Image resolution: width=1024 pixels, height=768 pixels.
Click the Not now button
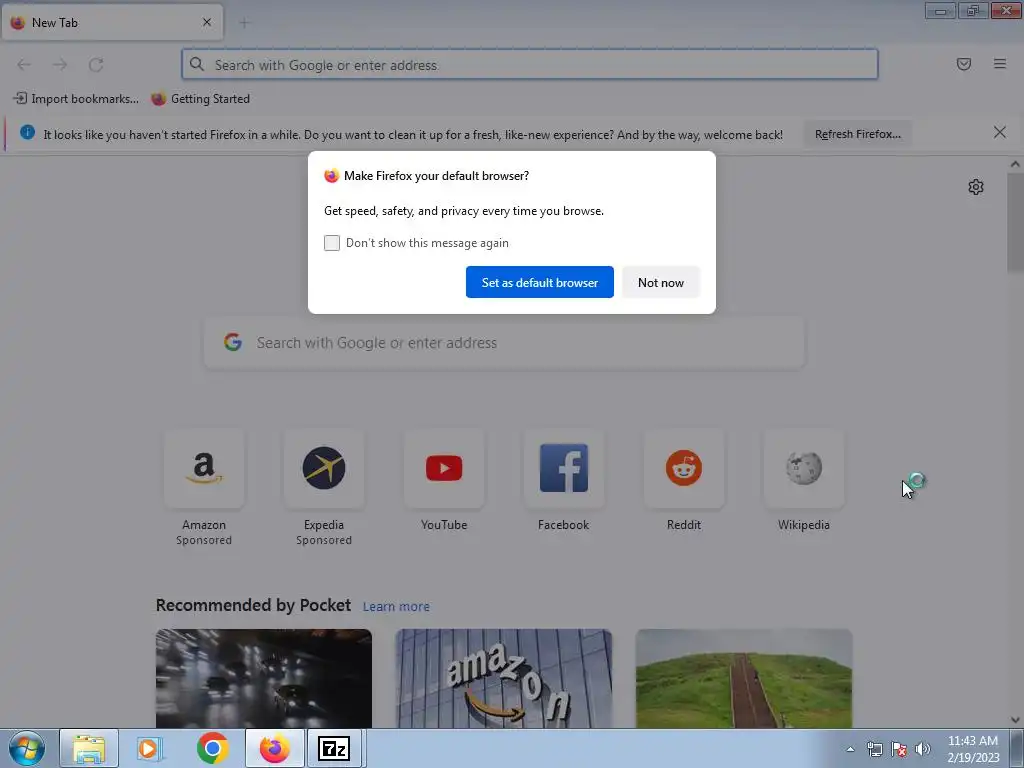[661, 282]
